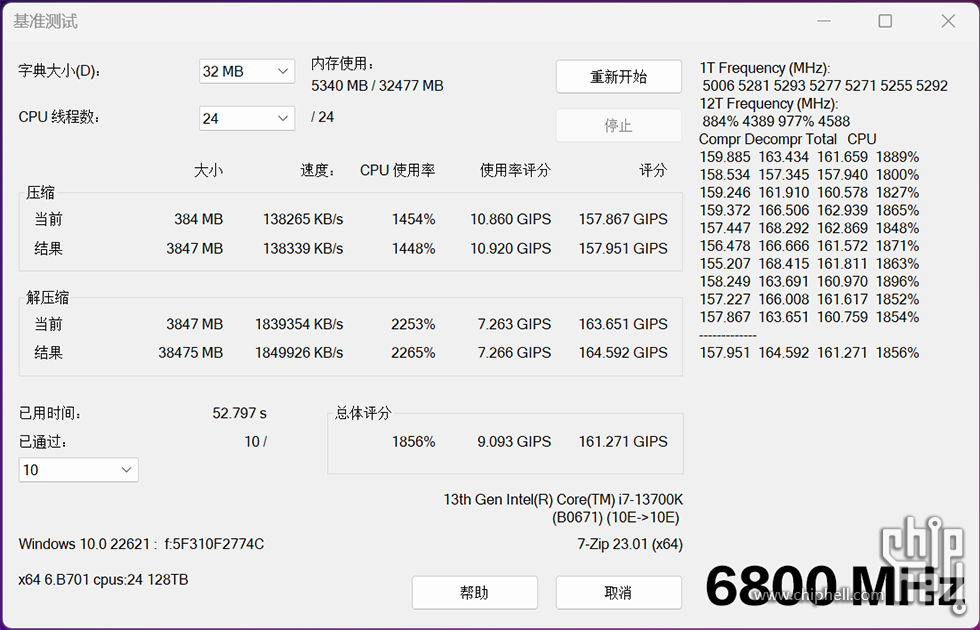Click the log row ending with 1800%
Screen dimensions: 980x630
[x=809, y=175]
